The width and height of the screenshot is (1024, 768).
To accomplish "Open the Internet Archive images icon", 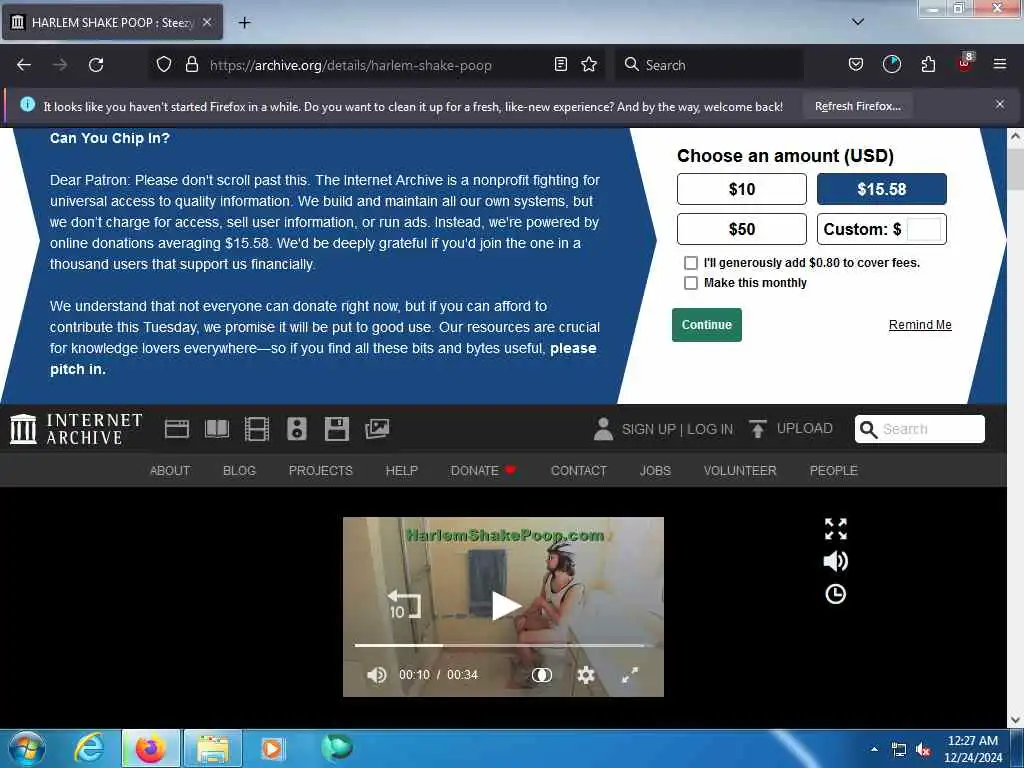I will [x=377, y=428].
